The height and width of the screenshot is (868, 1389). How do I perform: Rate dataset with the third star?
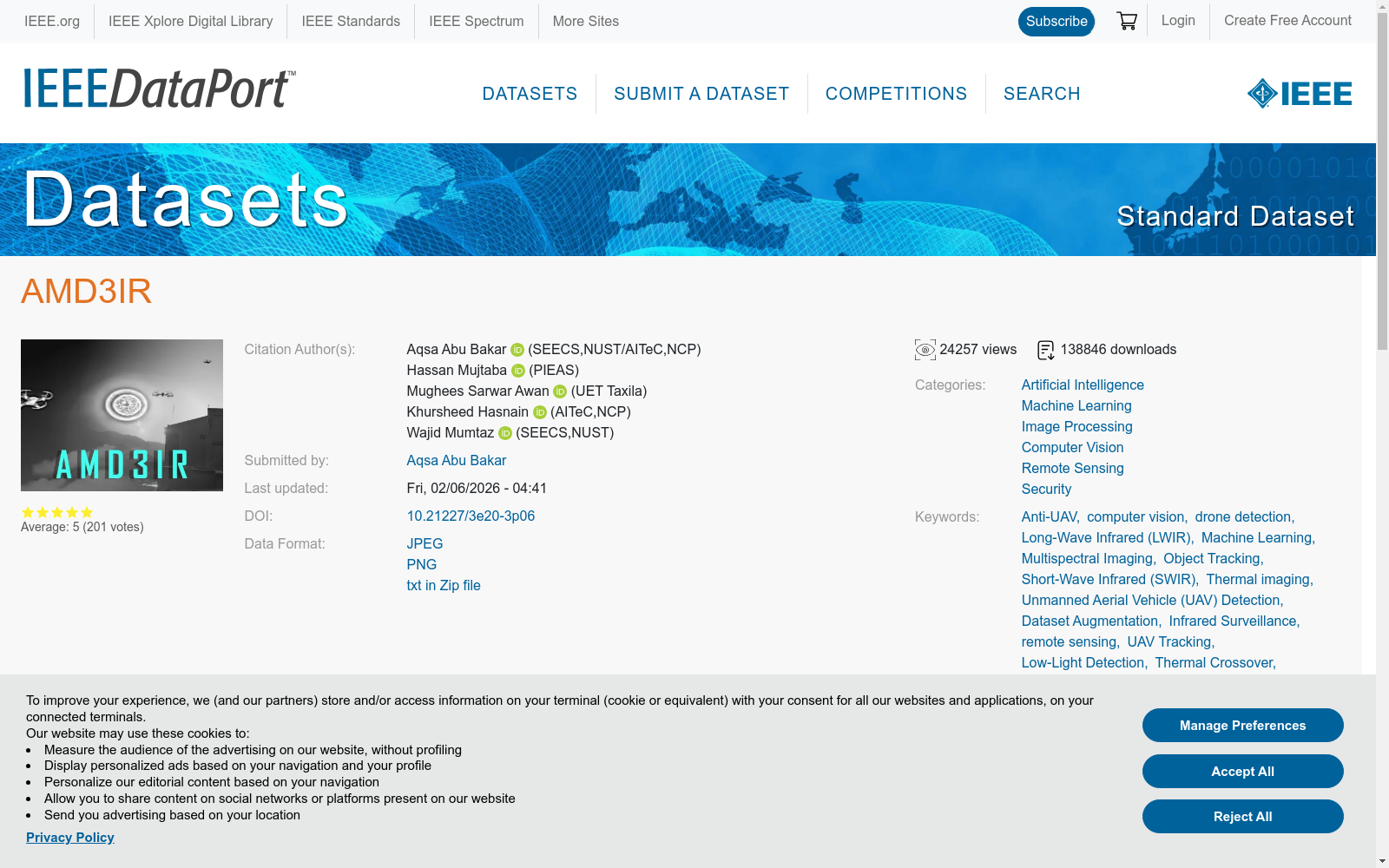57,512
